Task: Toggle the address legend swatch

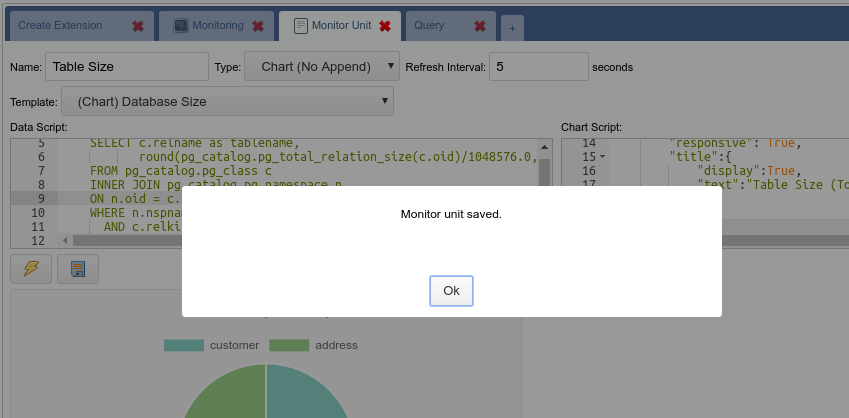Action: (x=289, y=345)
